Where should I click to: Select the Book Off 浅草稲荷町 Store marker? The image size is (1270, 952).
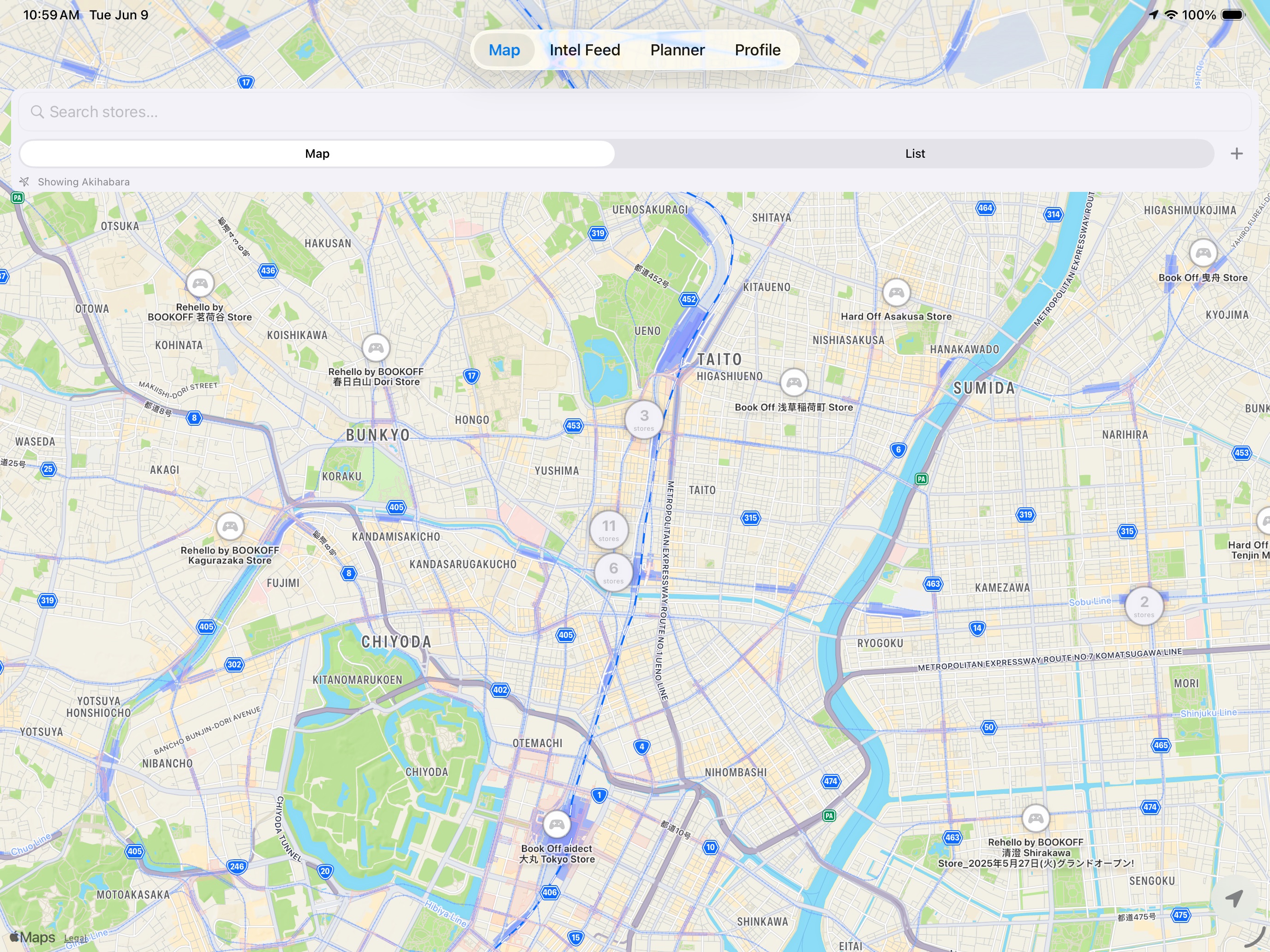(793, 382)
